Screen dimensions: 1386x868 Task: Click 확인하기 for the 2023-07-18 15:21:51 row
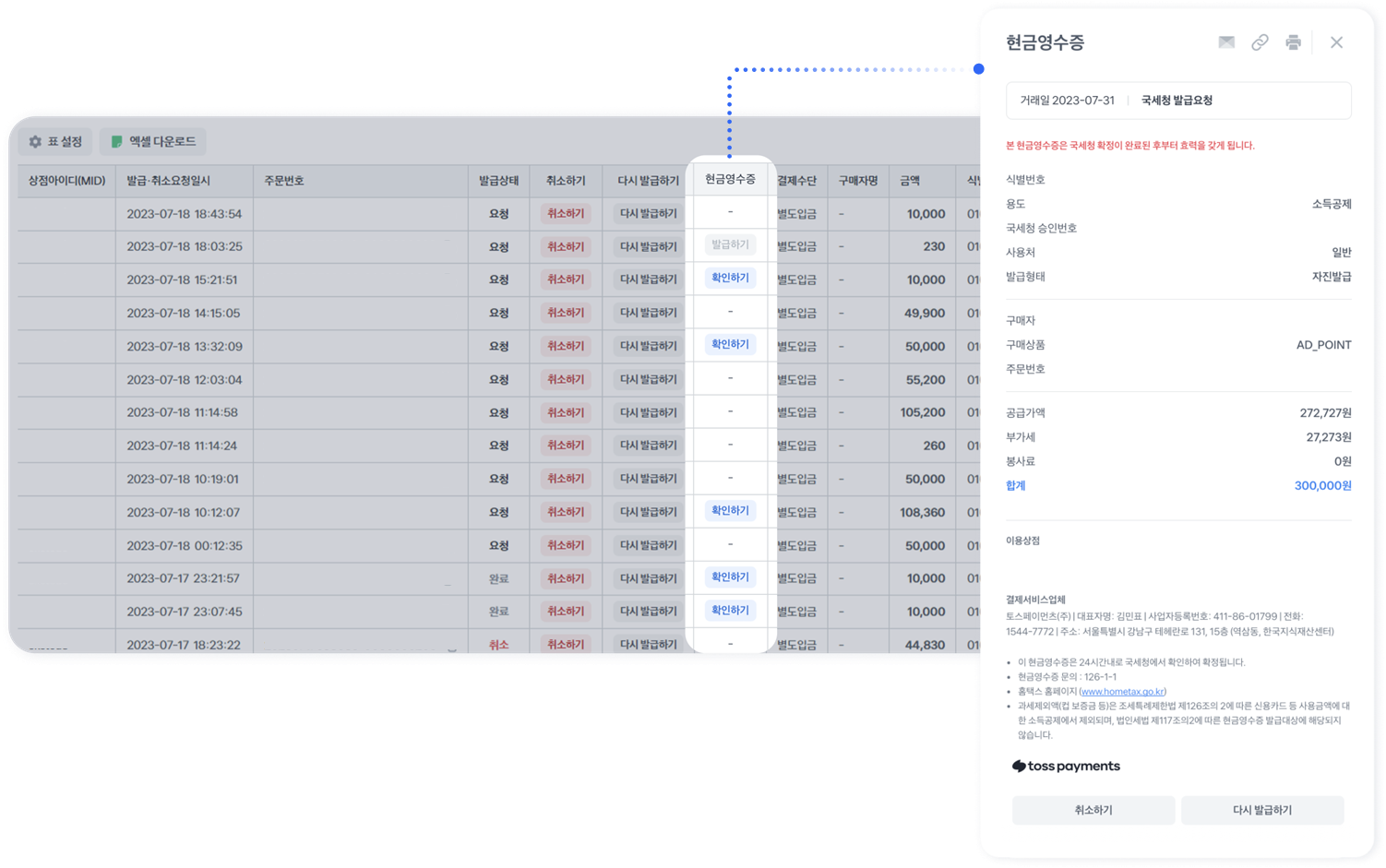tap(730, 279)
